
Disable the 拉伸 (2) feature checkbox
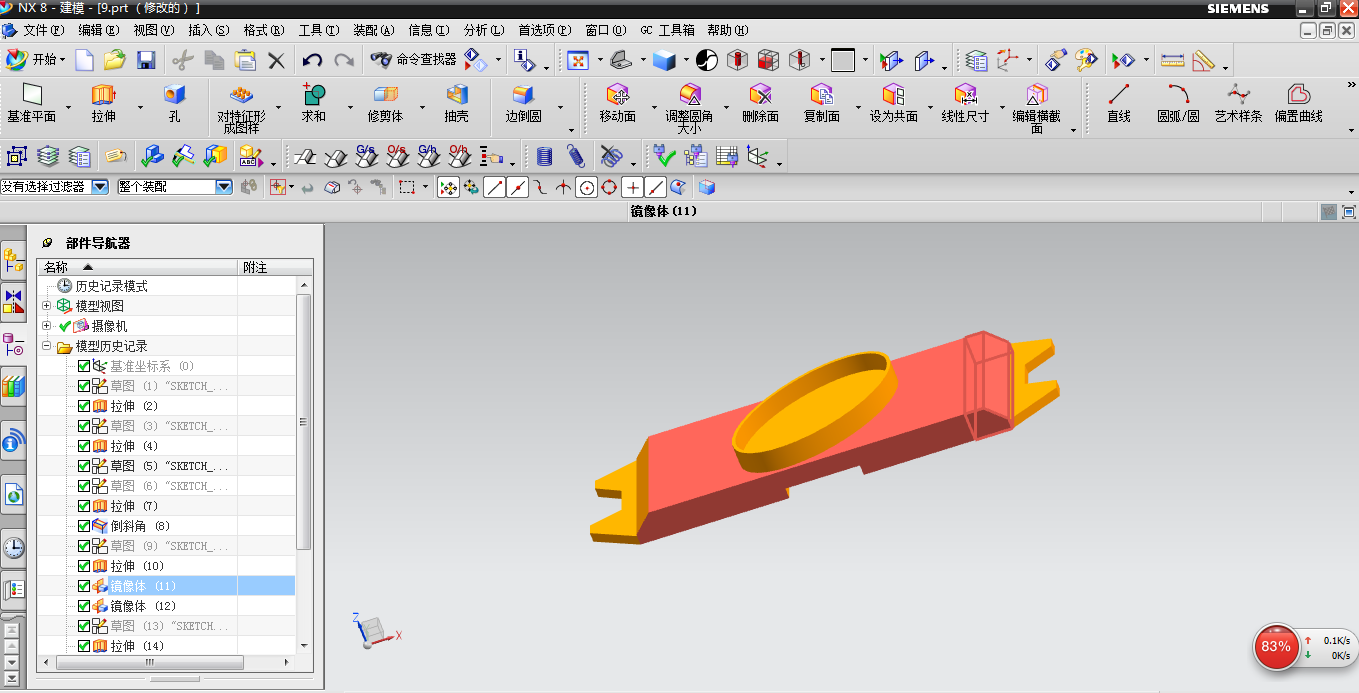(x=84, y=405)
